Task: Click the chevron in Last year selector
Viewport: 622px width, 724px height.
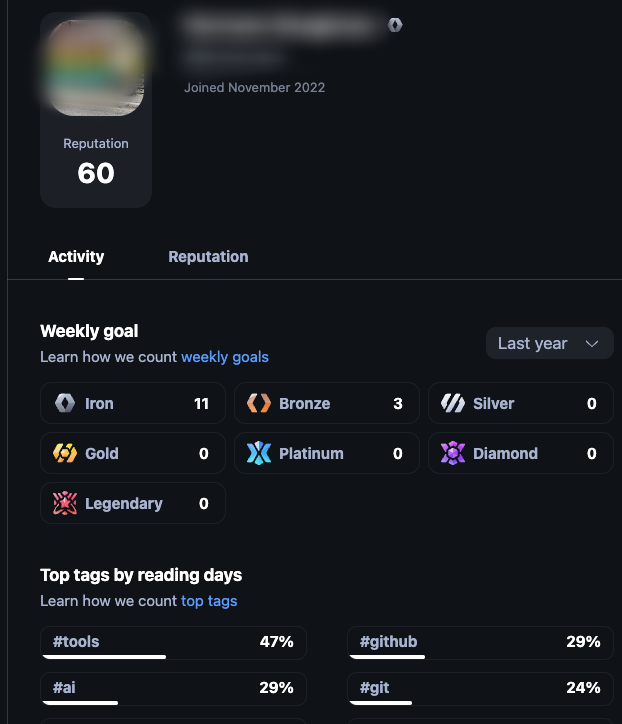Action: point(592,343)
